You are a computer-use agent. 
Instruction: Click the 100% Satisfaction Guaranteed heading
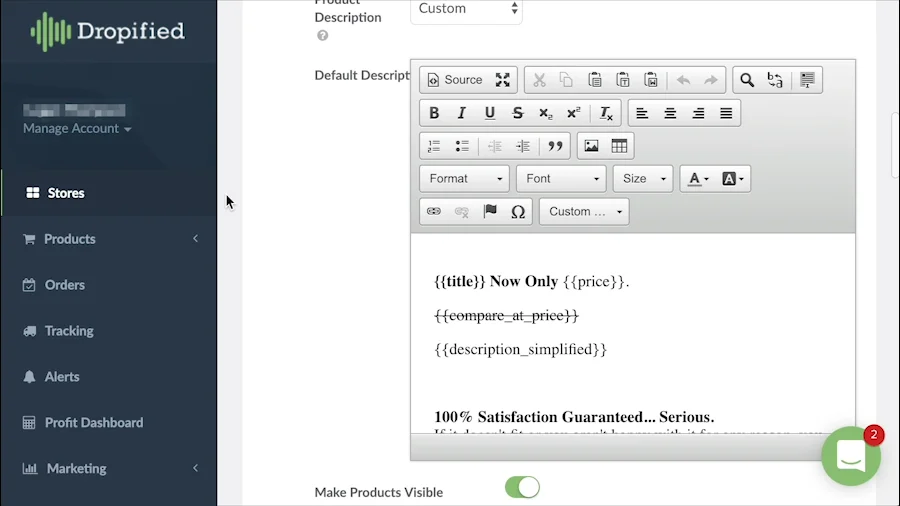click(x=574, y=417)
